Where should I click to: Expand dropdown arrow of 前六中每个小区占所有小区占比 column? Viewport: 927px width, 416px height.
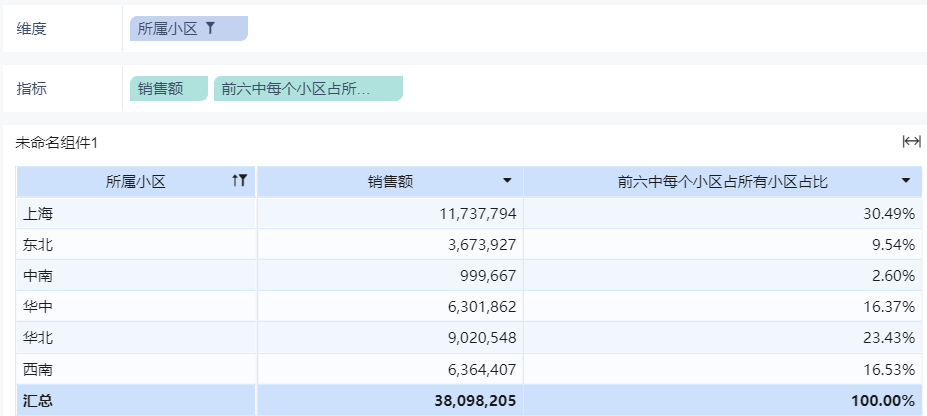tap(906, 181)
